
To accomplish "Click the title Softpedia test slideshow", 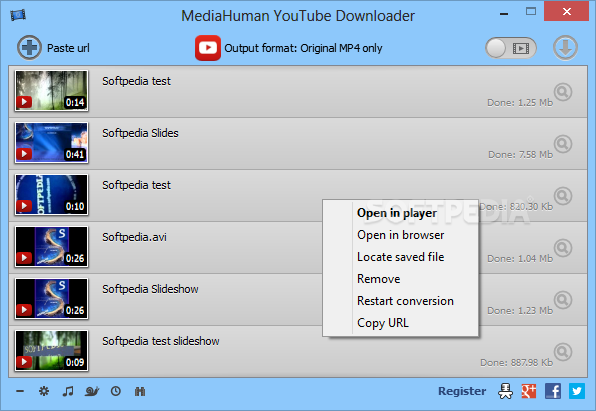I will [x=161, y=341].
